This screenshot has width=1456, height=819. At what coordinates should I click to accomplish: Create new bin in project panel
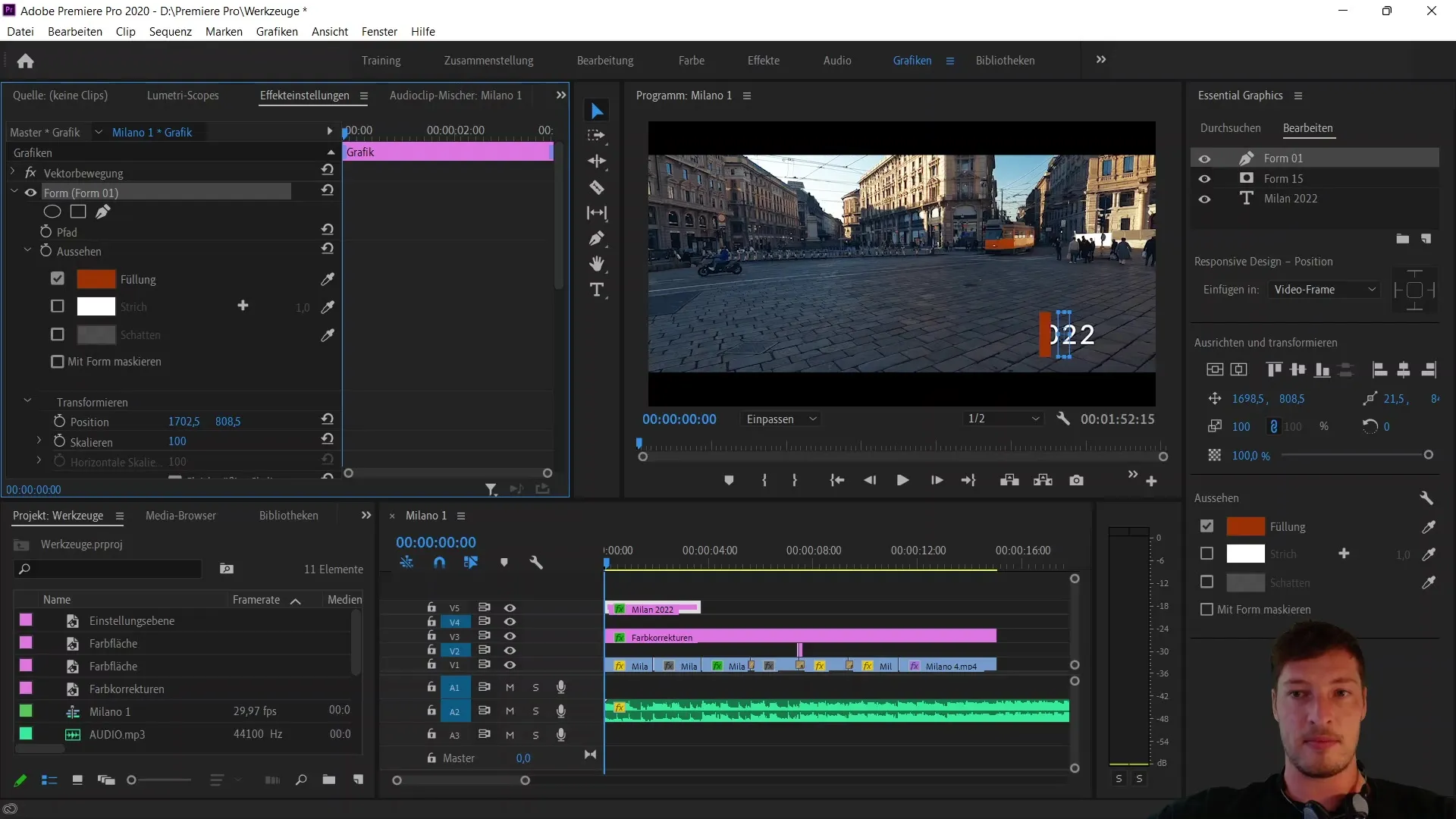(x=329, y=780)
